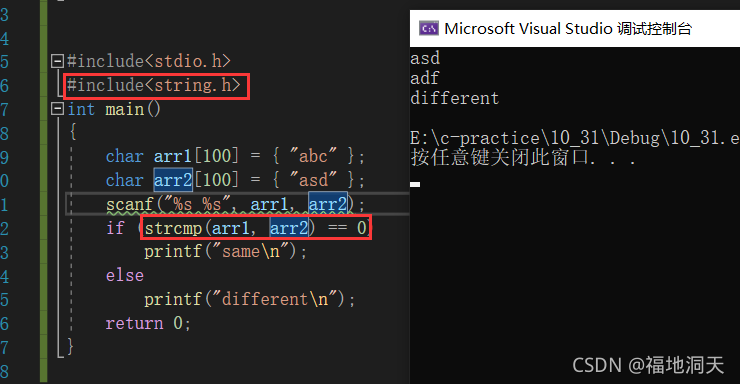The height and width of the screenshot is (384, 740).
Task: Click the "asd" console input line
Action: pos(425,58)
